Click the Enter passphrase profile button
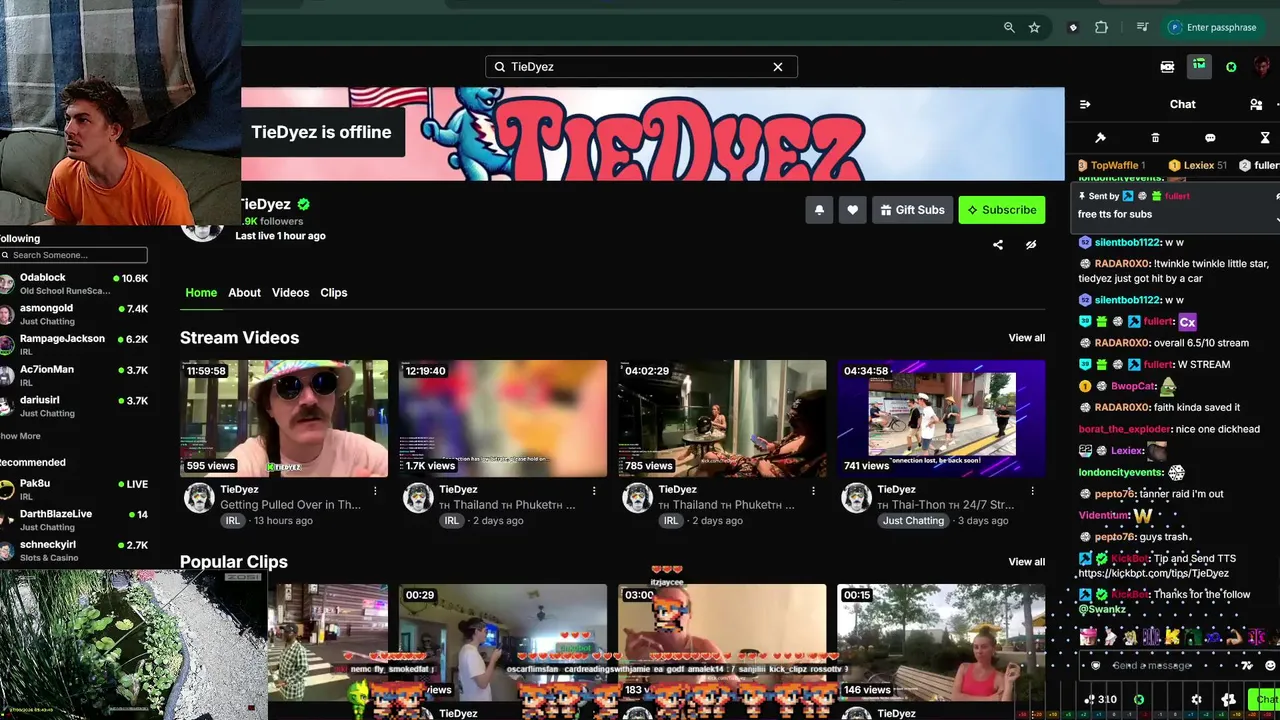The height and width of the screenshot is (720, 1280). [1212, 28]
